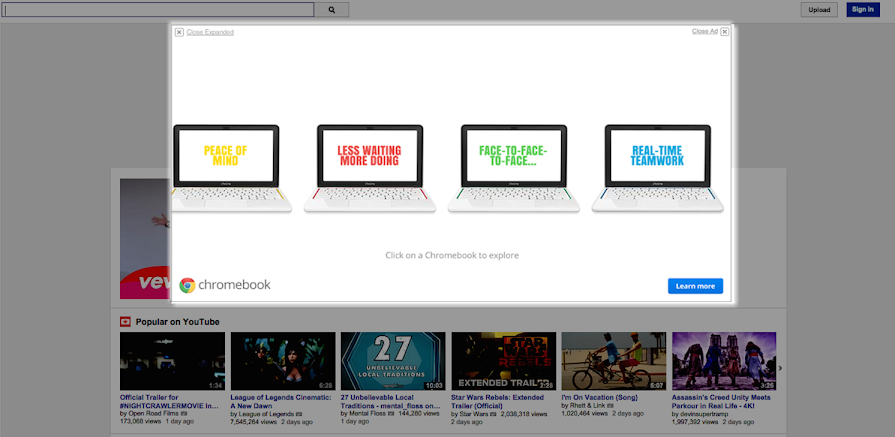This screenshot has height=437, width=895.
Task: Select the Real-Time Teamwork Chromebook
Action: 658,169
